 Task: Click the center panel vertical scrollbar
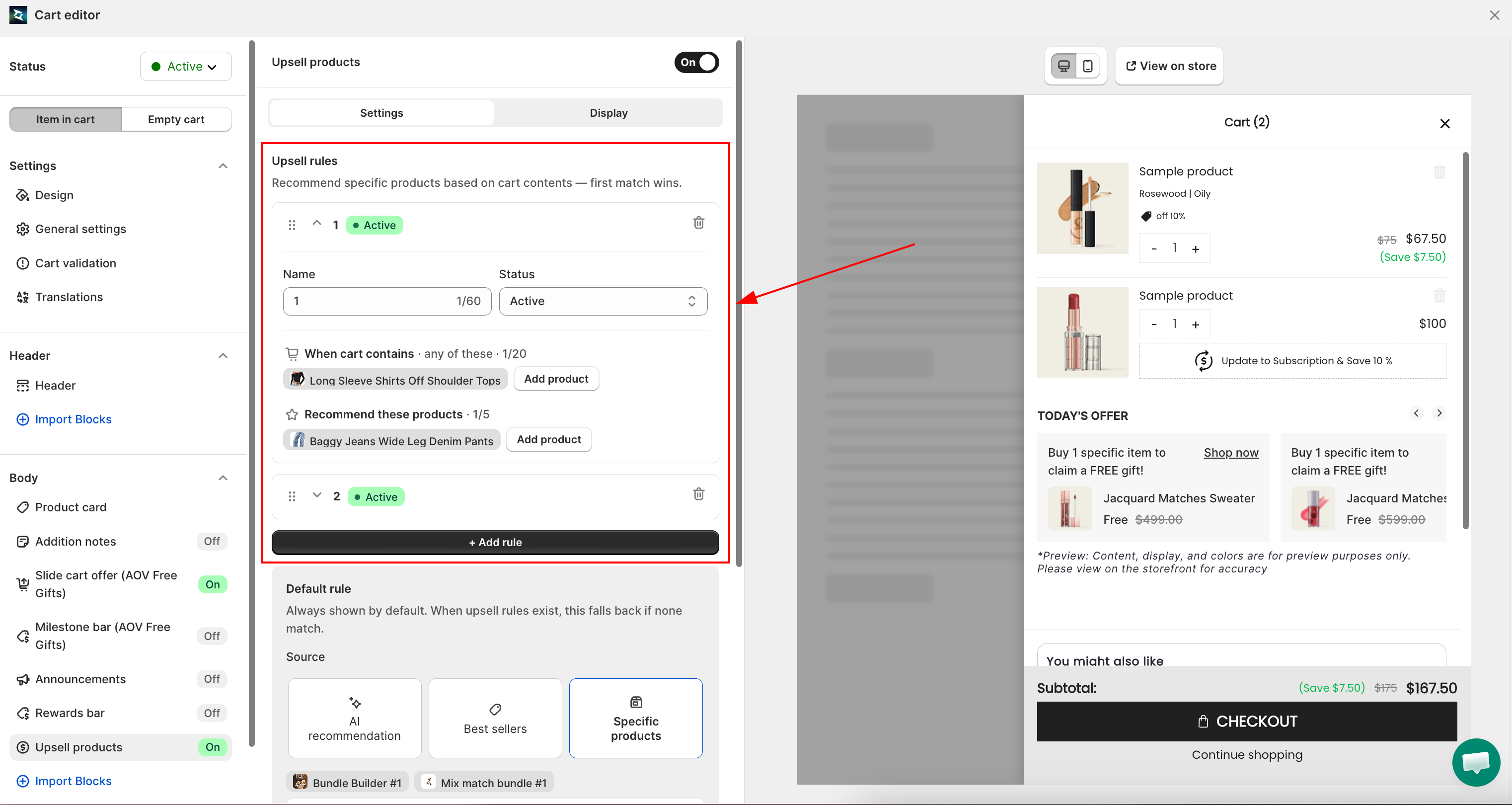point(739,303)
